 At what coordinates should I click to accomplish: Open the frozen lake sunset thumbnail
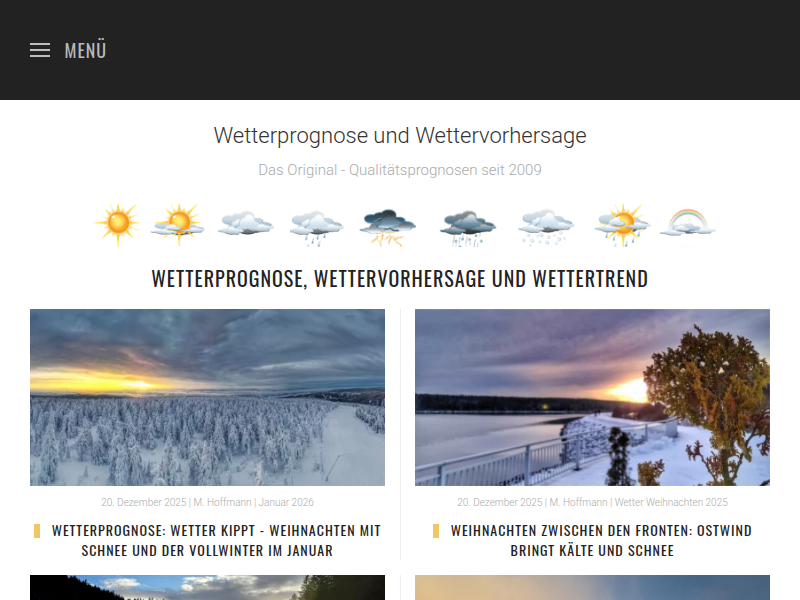[592, 397]
